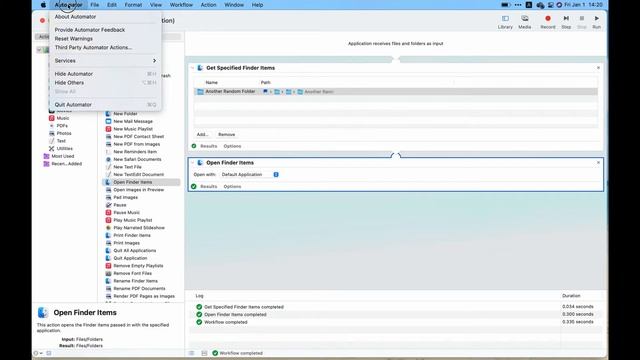
Task: Open the Media browser
Action: pyautogui.click(x=524, y=22)
